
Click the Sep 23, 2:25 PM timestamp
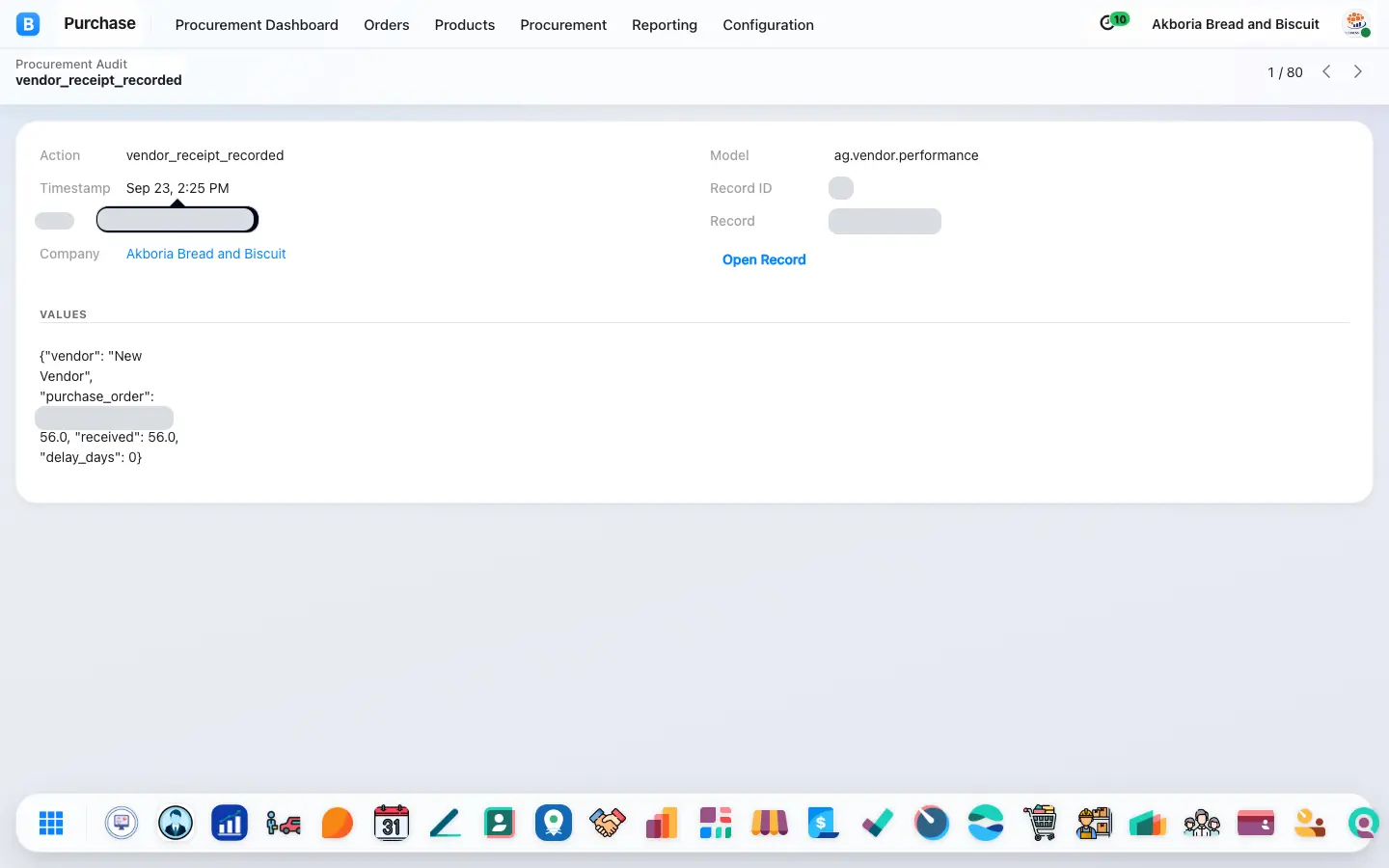coord(177,188)
